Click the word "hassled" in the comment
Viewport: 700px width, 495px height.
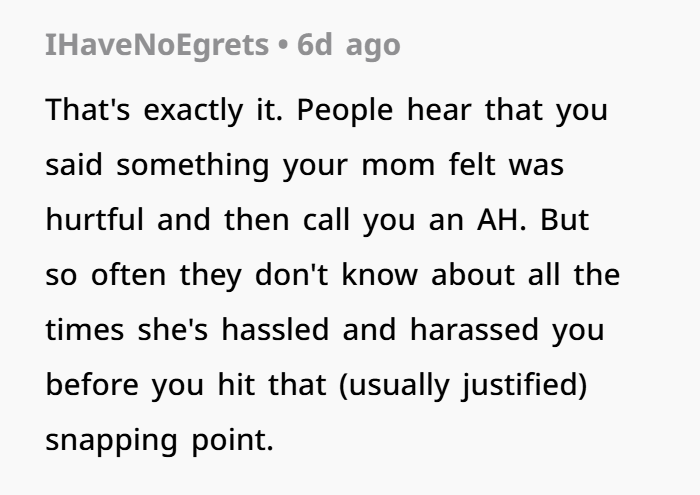point(275,329)
